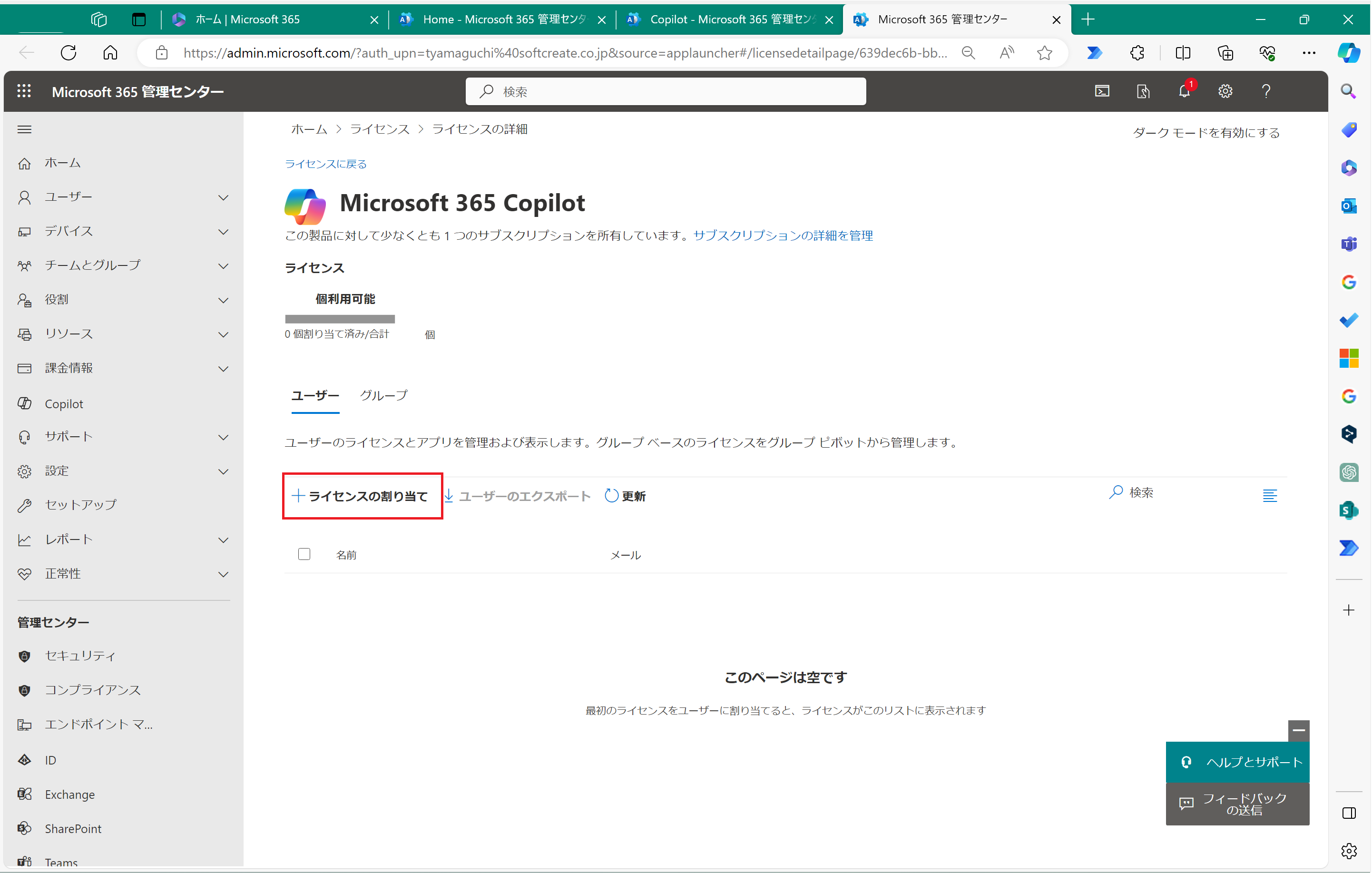Add page to favorites star icon

1044,53
